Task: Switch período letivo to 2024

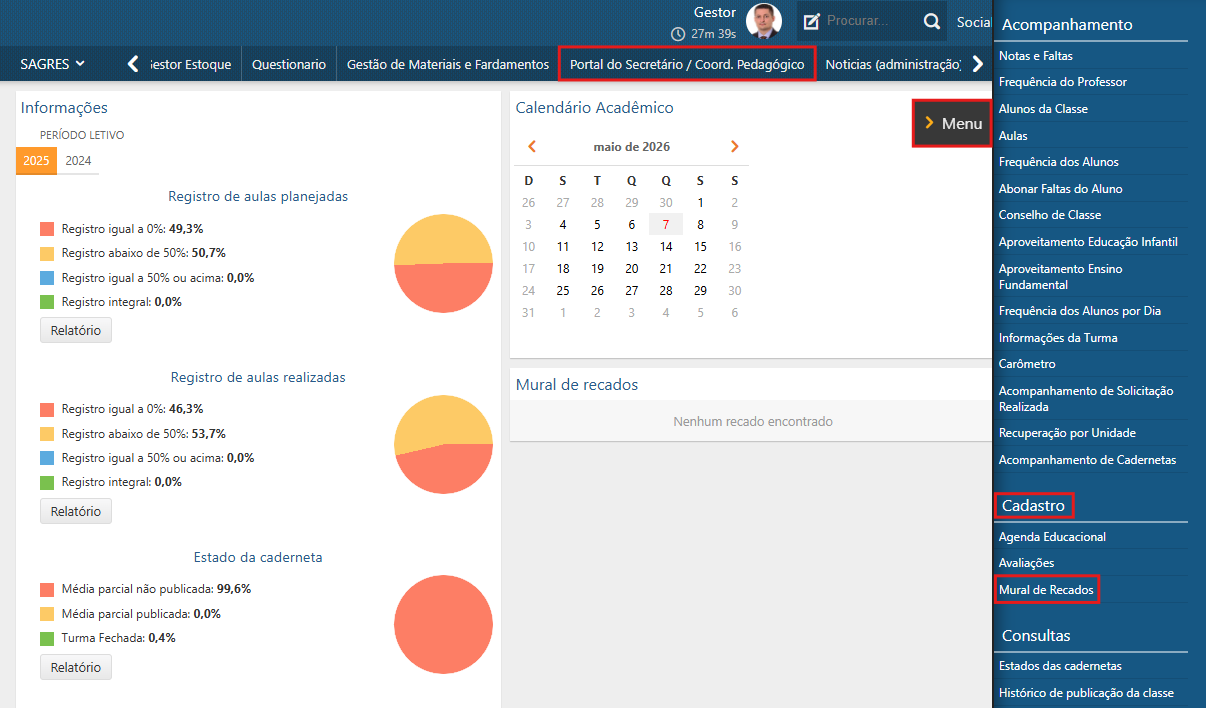Action: [78, 161]
